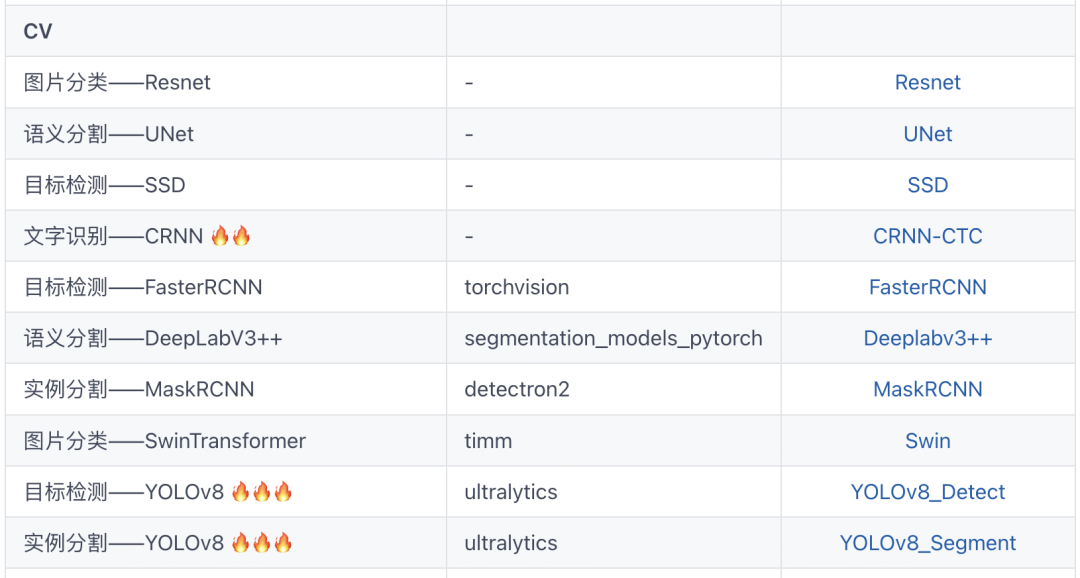This screenshot has width=1080, height=578.
Task: Click the SSD link
Action: point(927,185)
